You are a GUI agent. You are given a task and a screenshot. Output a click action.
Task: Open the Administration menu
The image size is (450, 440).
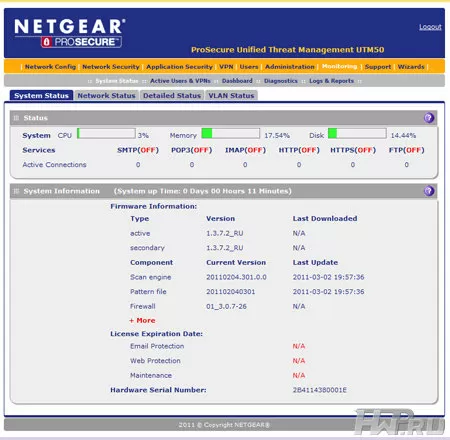click(x=290, y=67)
